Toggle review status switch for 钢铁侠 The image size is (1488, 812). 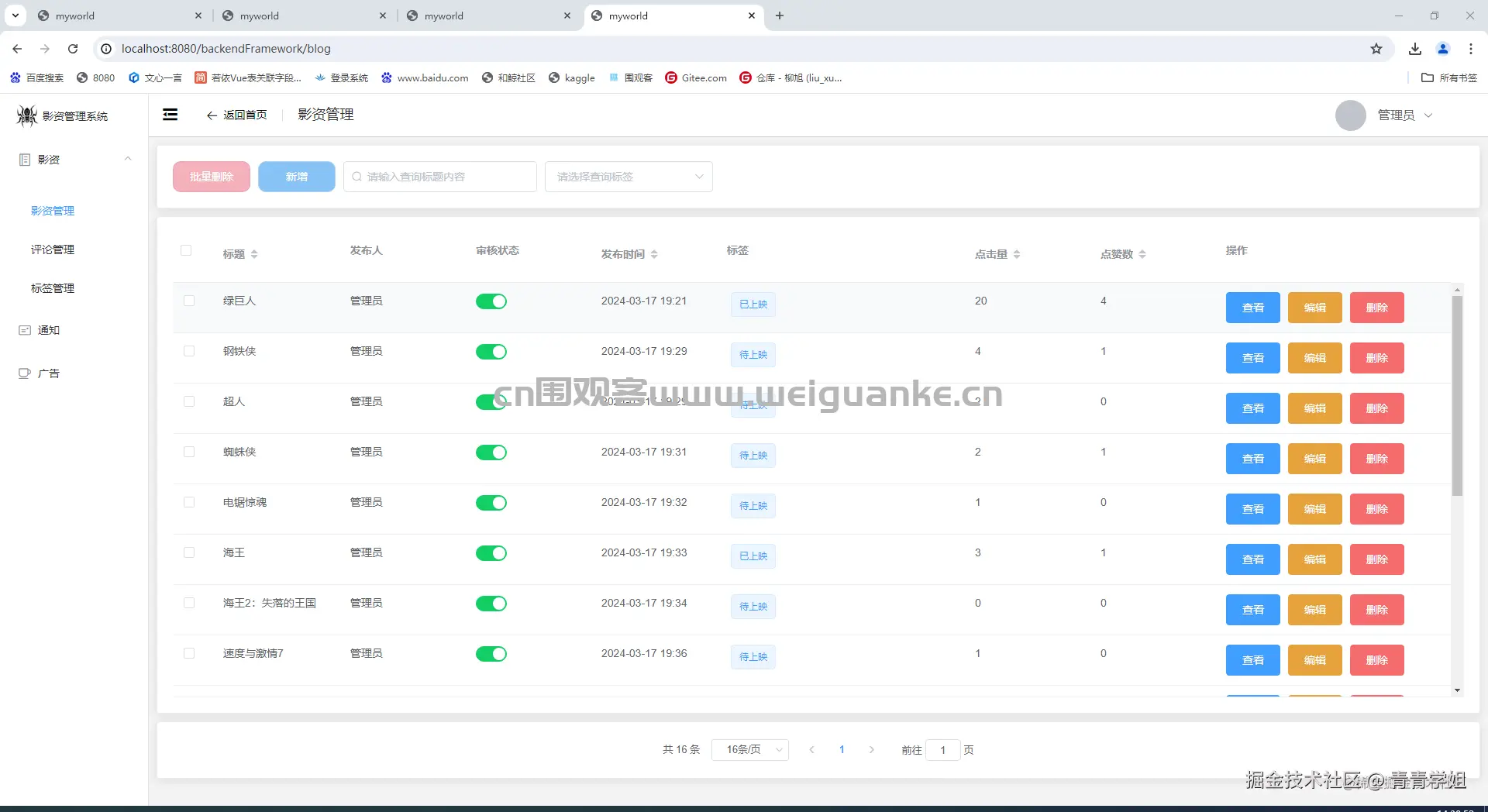pyautogui.click(x=491, y=352)
